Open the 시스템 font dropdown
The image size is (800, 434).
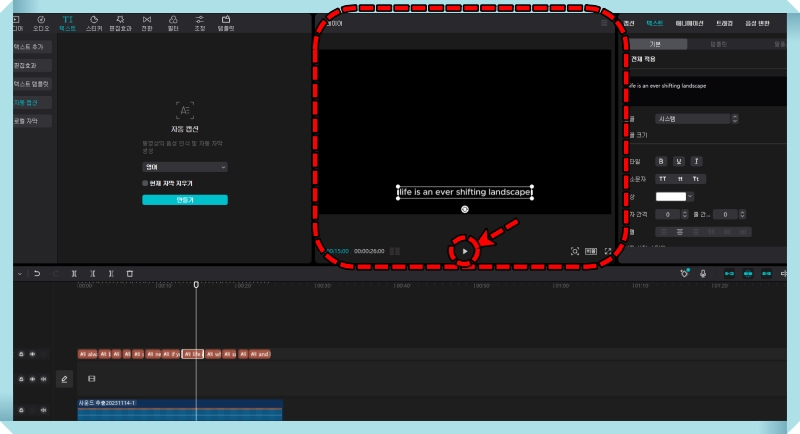coord(693,119)
